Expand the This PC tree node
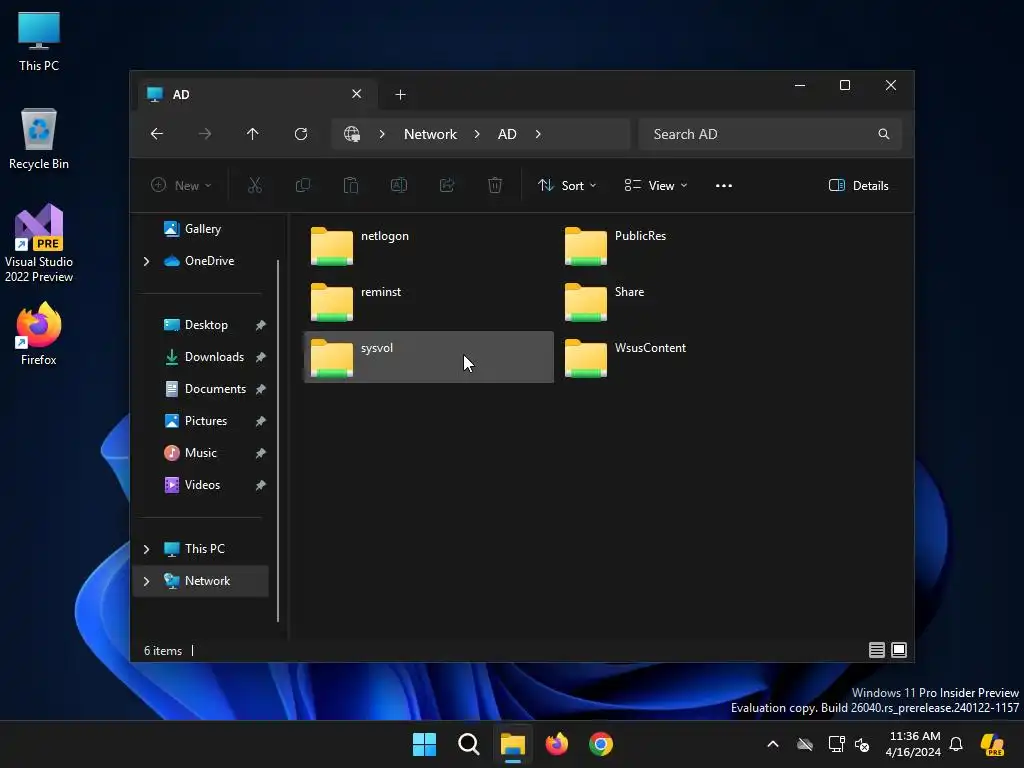This screenshot has width=1024, height=768. (x=146, y=549)
